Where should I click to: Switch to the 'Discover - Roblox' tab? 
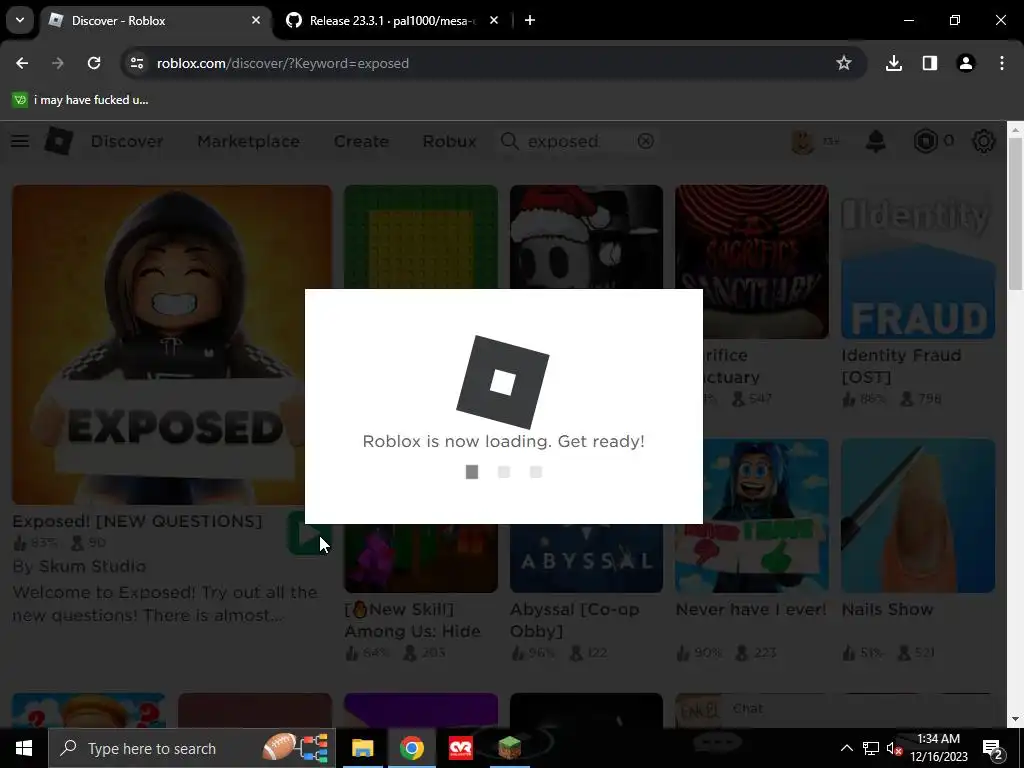[157, 20]
